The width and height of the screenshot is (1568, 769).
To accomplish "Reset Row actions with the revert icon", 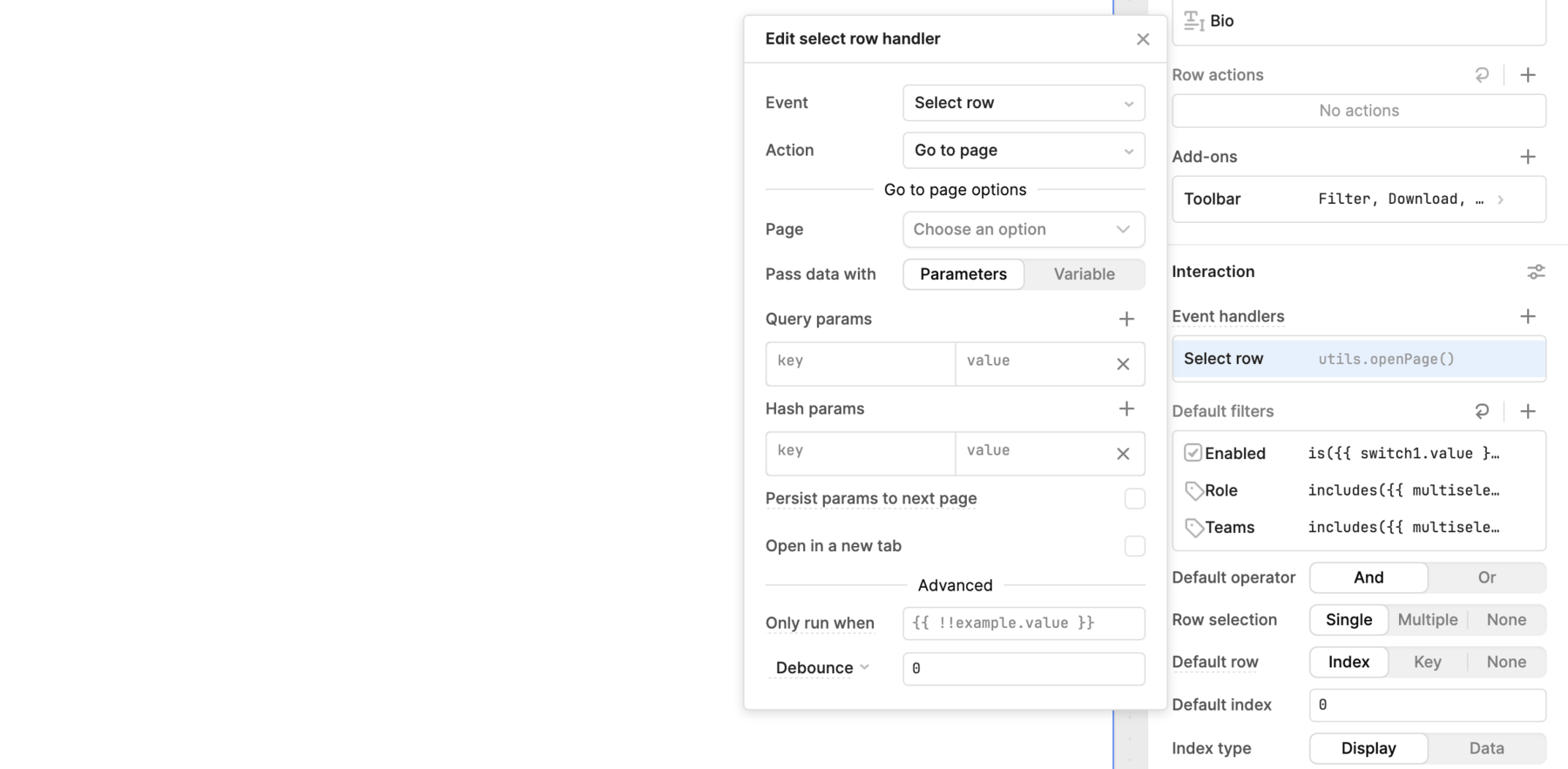I will (x=1482, y=75).
